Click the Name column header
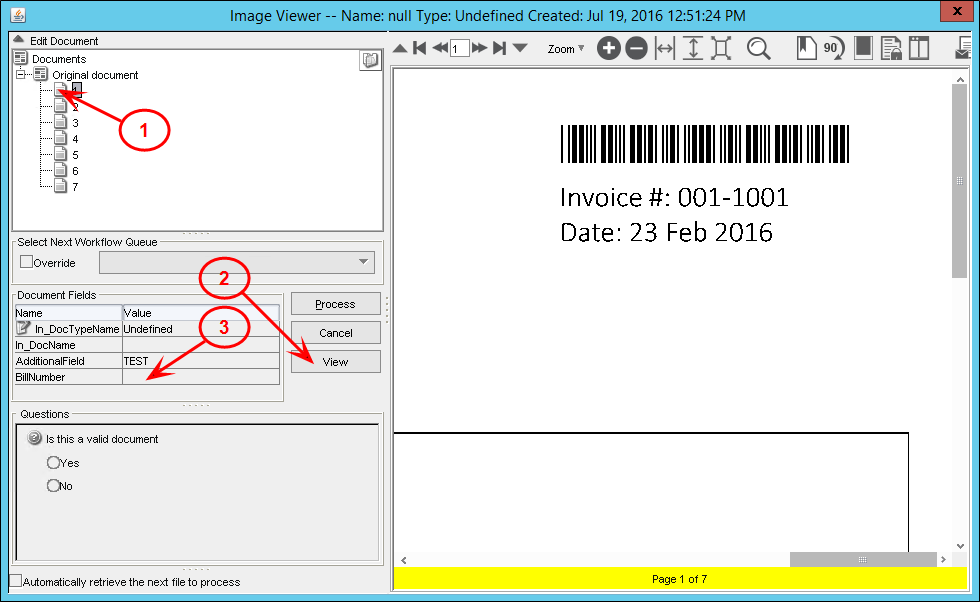 point(68,313)
